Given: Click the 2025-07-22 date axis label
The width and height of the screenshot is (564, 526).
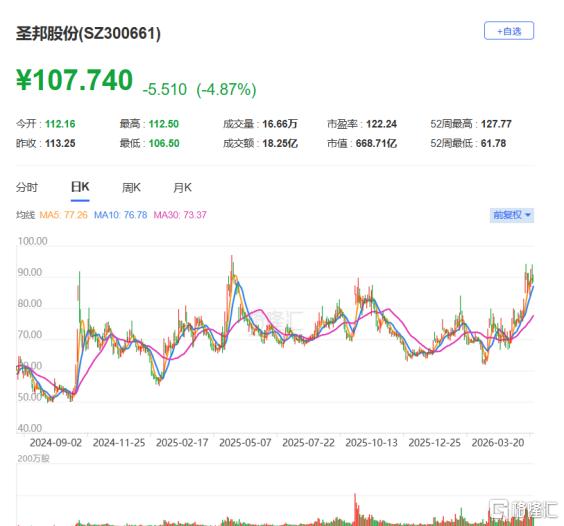Looking at the screenshot, I should (x=308, y=443).
